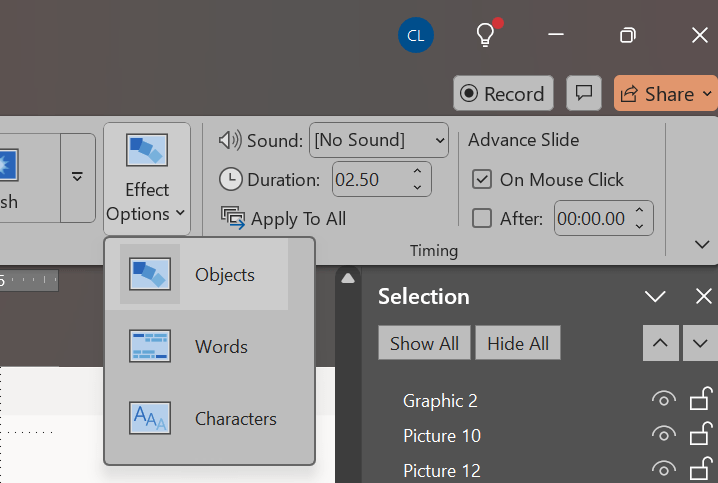Viewport: 718px width, 483px height.
Task: Hide Picture 10 with its eye icon
Action: 664,434
